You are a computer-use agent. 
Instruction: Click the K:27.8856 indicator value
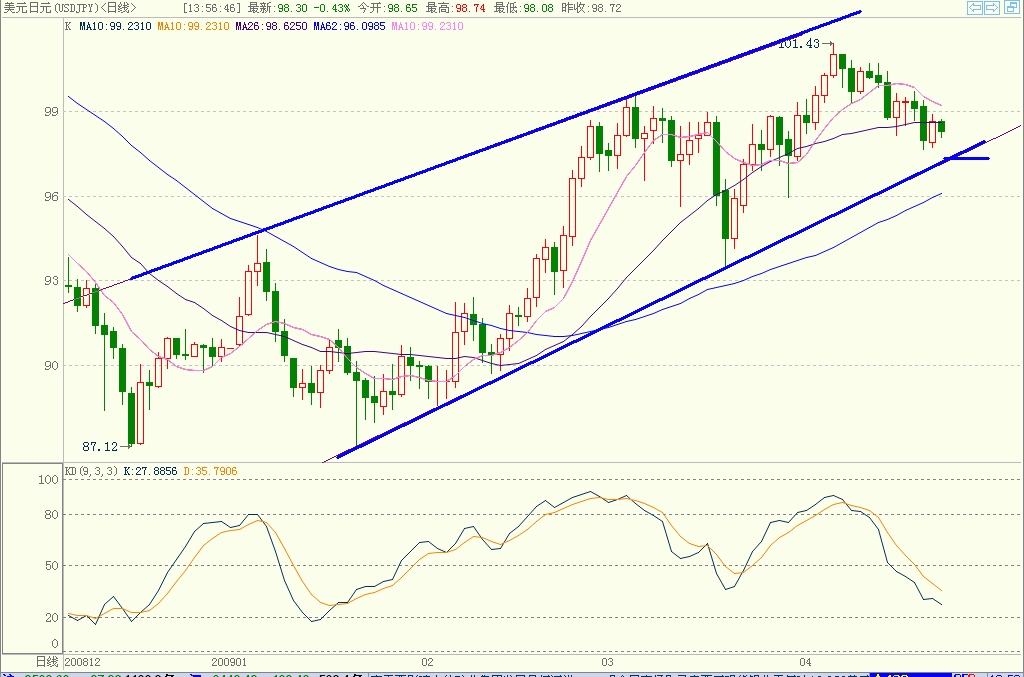150,471
